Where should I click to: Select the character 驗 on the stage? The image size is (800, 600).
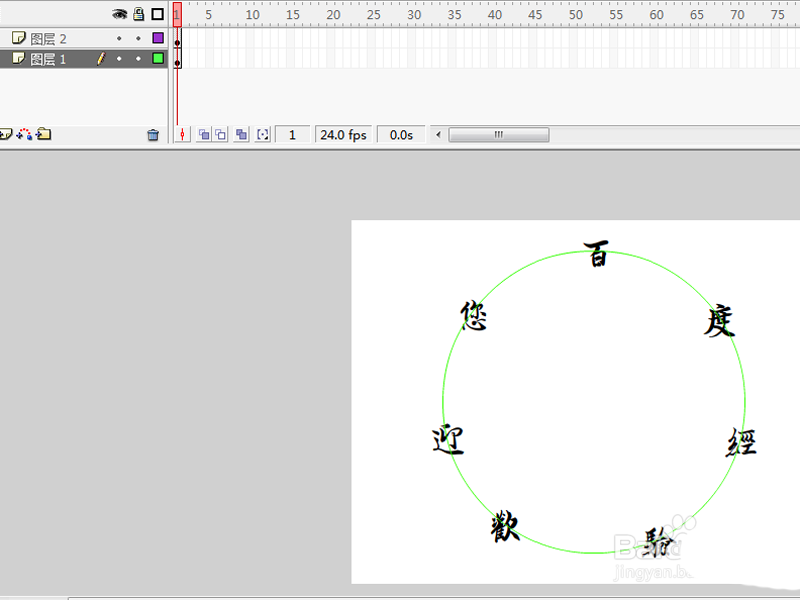point(659,542)
